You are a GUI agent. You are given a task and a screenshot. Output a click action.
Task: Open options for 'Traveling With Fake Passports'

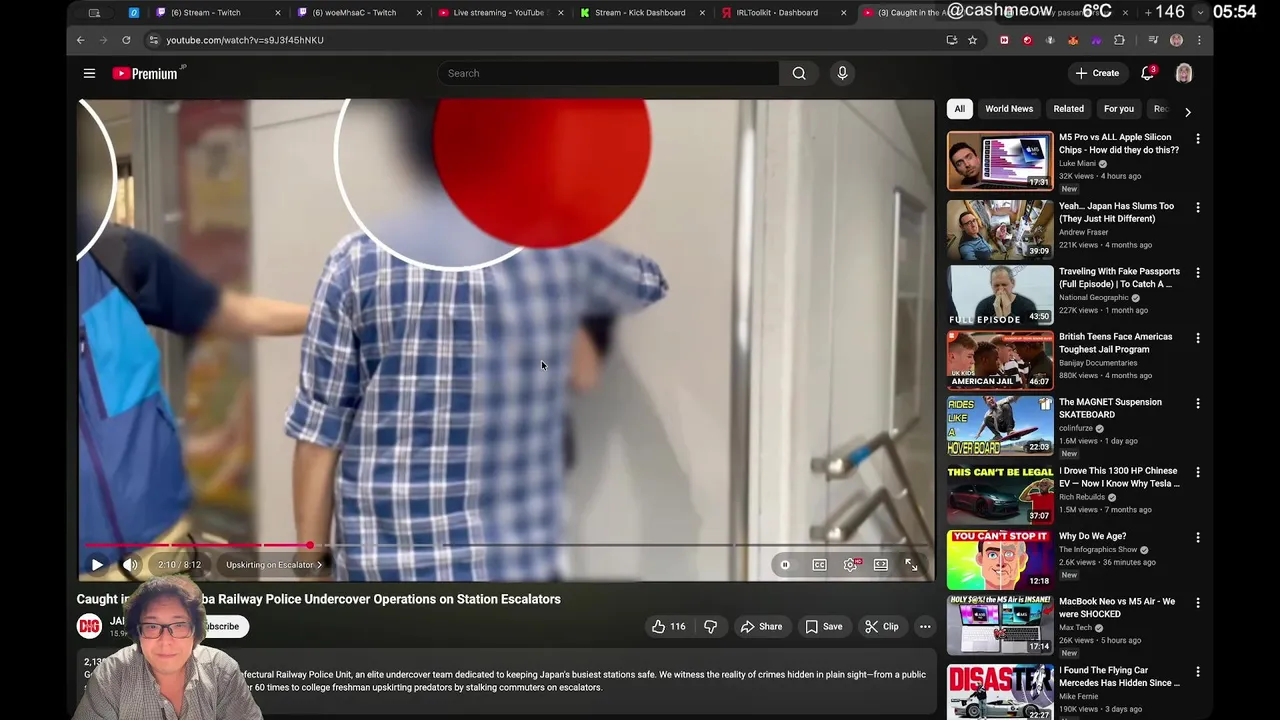pyautogui.click(x=1197, y=272)
